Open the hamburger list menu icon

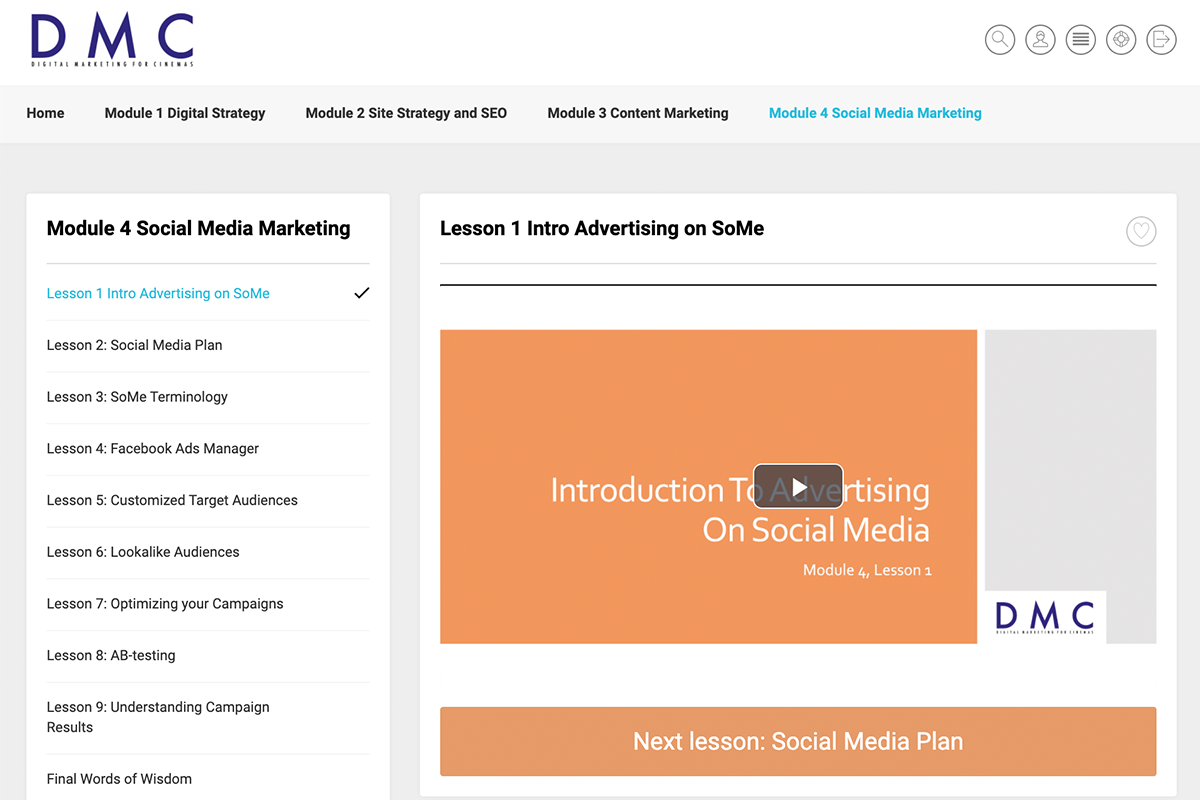1080,40
